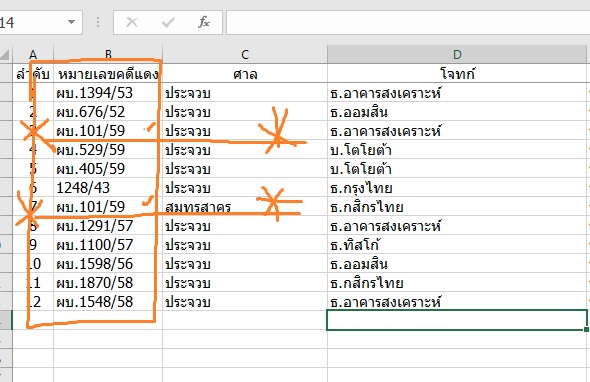Image resolution: width=590 pixels, height=382 pixels.
Task: Select entire sheet with corner triangle
Action: click(5, 55)
